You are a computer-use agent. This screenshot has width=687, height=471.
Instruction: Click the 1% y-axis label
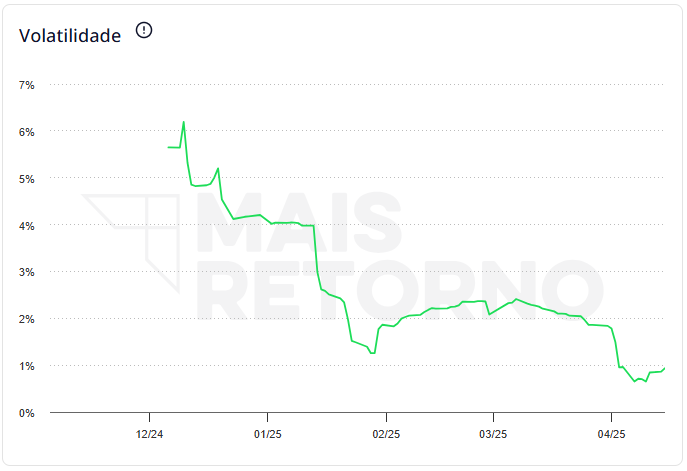coord(27,366)
